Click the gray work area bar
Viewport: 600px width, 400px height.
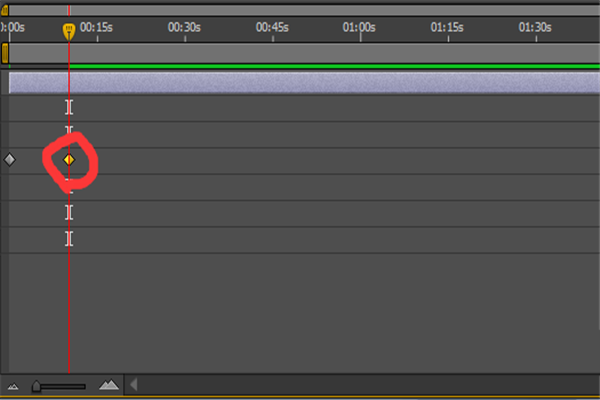click(x=304, y=53)
